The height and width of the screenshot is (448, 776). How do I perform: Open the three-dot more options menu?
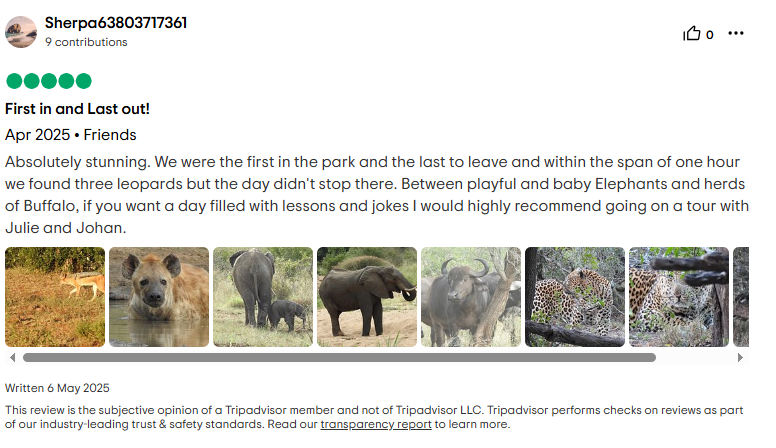(736, 33)
